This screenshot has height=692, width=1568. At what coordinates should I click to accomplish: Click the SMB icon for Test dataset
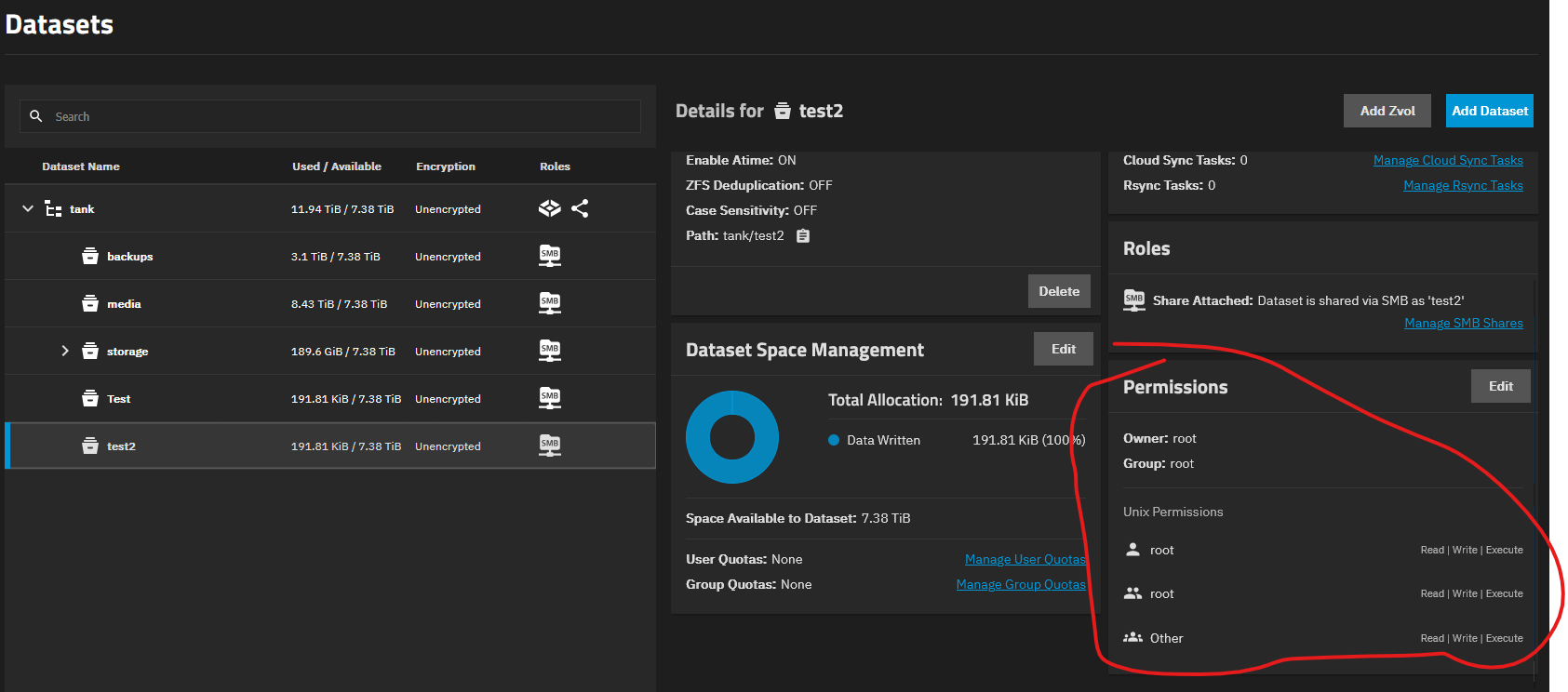pos(550,398)
